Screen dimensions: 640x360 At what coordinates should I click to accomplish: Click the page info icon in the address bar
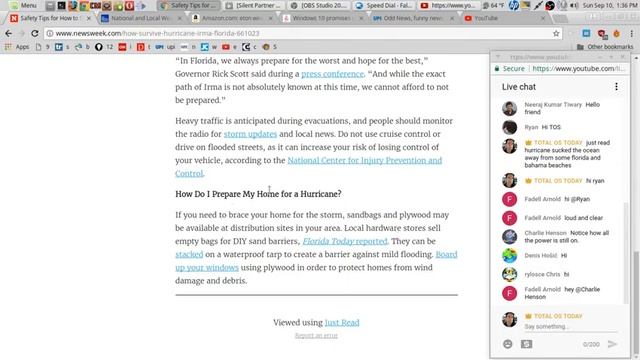click(x=50, y=33)
